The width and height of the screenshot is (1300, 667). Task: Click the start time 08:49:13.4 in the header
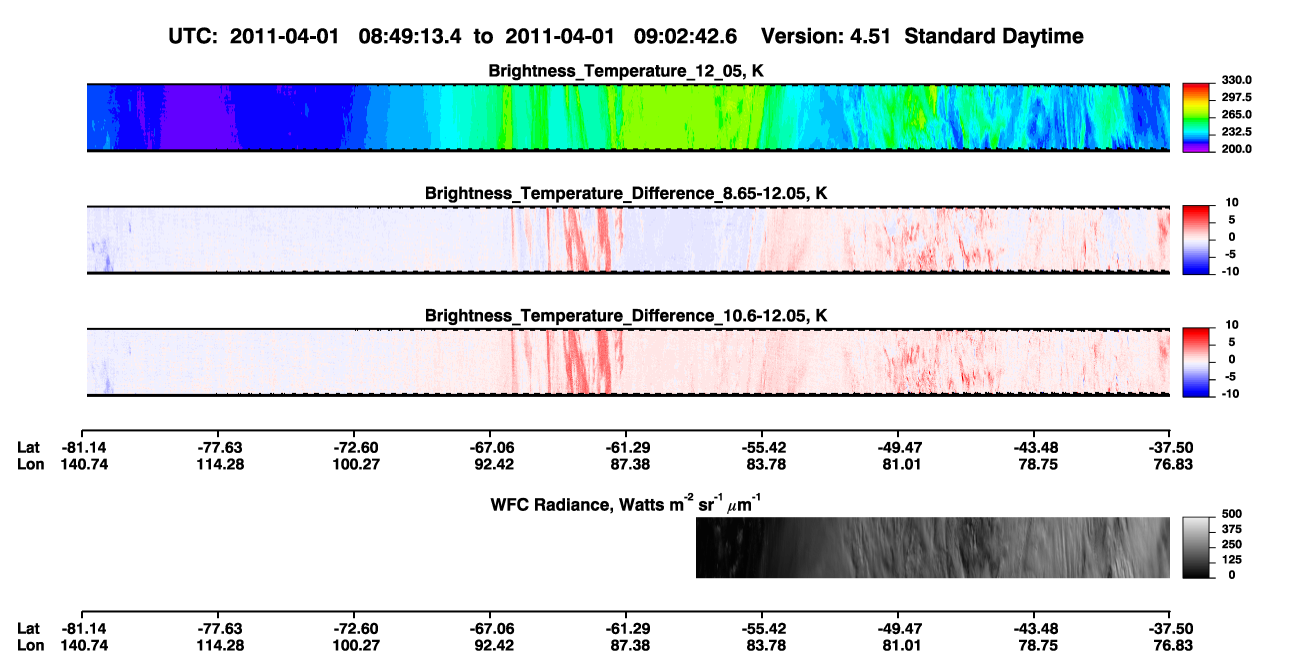(408, 37)
